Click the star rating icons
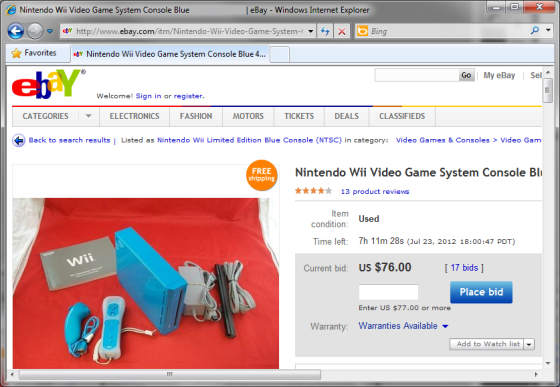560x387 pixels. [x=313, y=191]
